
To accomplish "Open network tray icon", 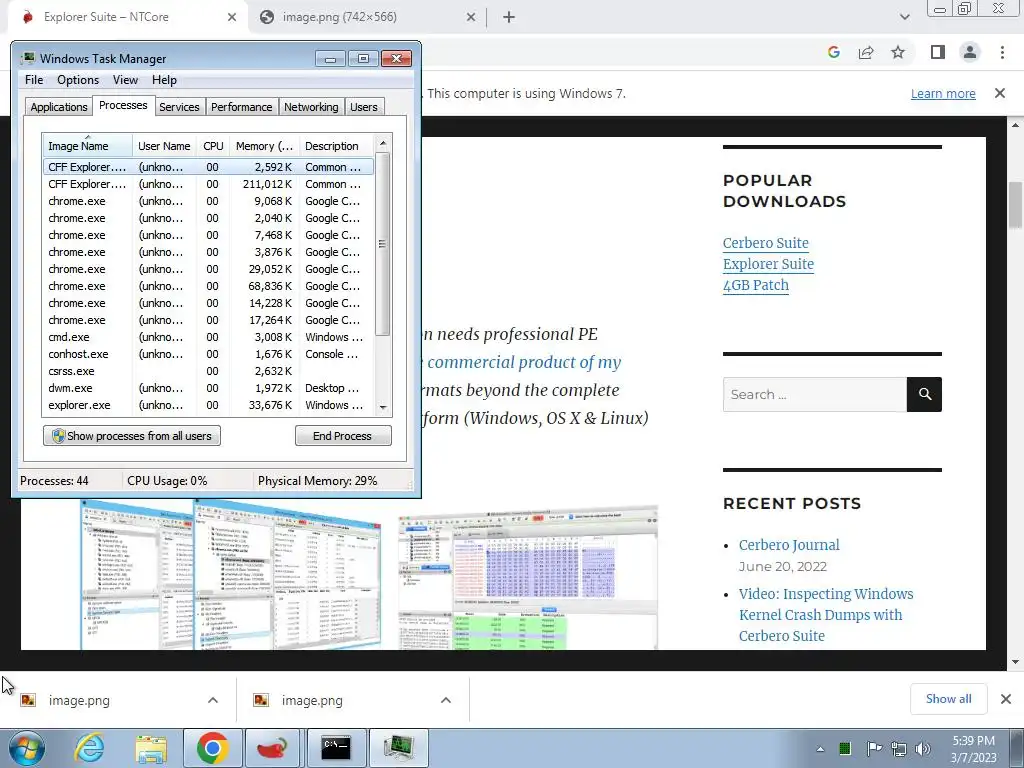I will pyautogui.click(x=899, y=749).
